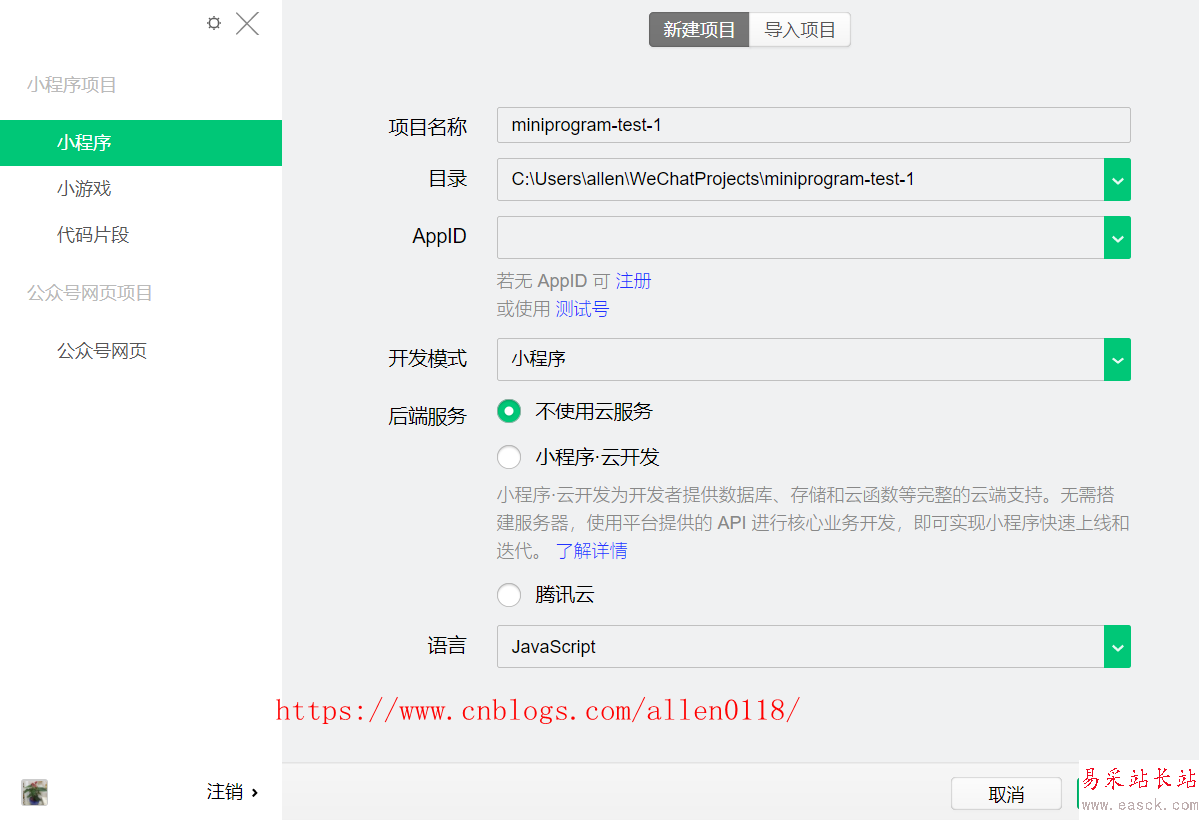Select 小游戏 in the sidebar
Viewport: 1199px width, 820px height.
(84, 188)
